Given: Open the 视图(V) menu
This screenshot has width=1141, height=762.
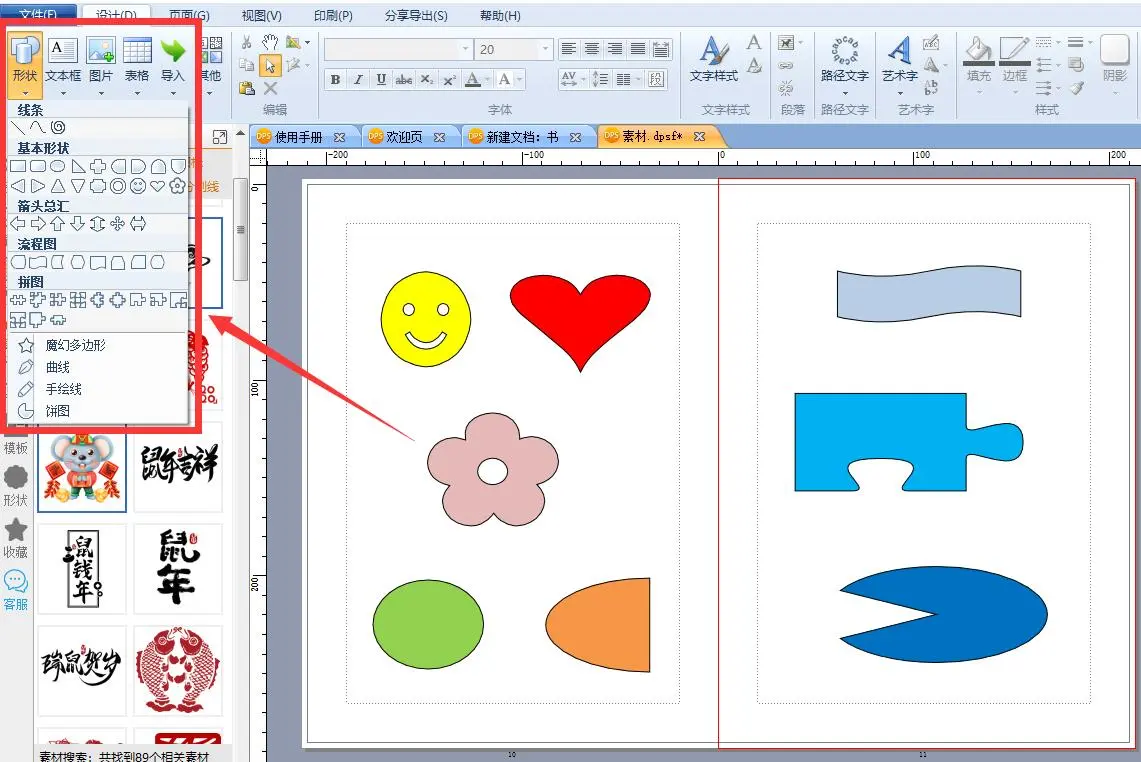Looking at the screenshot, I should pos(262,16).
